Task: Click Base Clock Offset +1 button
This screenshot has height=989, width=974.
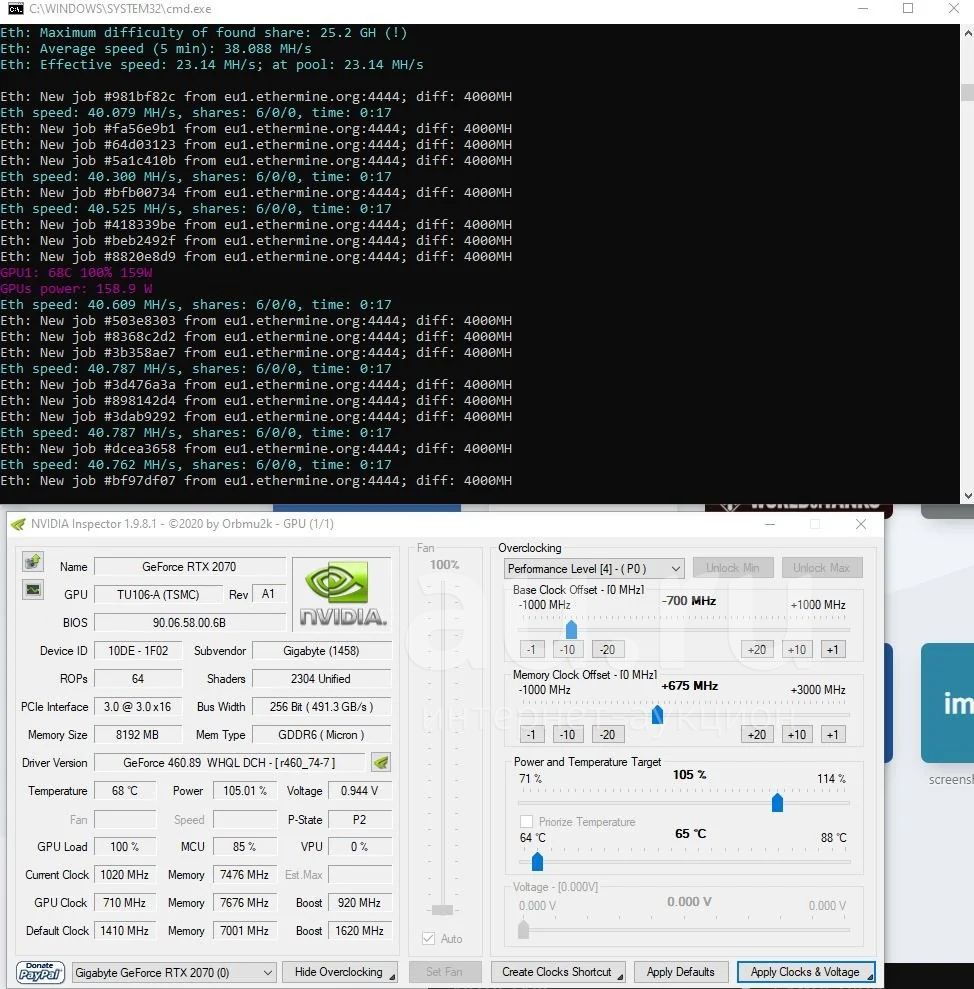Action: [833, 650]
